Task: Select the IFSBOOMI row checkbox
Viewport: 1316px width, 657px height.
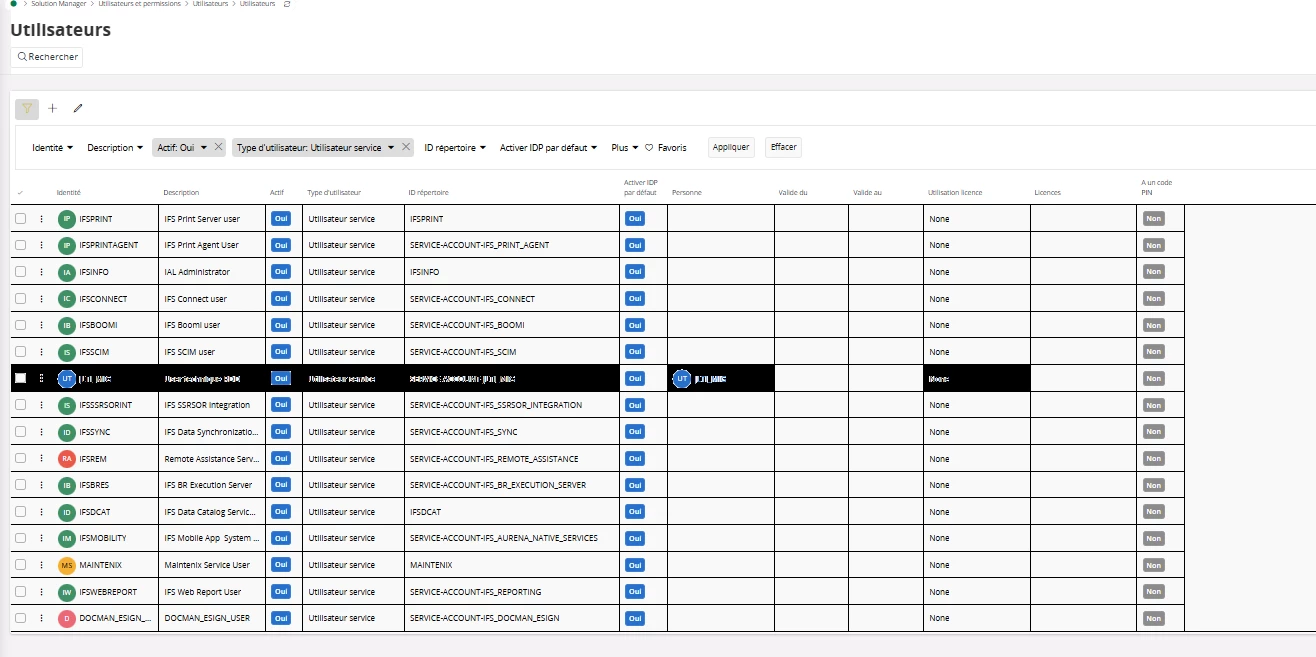Action: pyautogui.click(x=20, y=325)
